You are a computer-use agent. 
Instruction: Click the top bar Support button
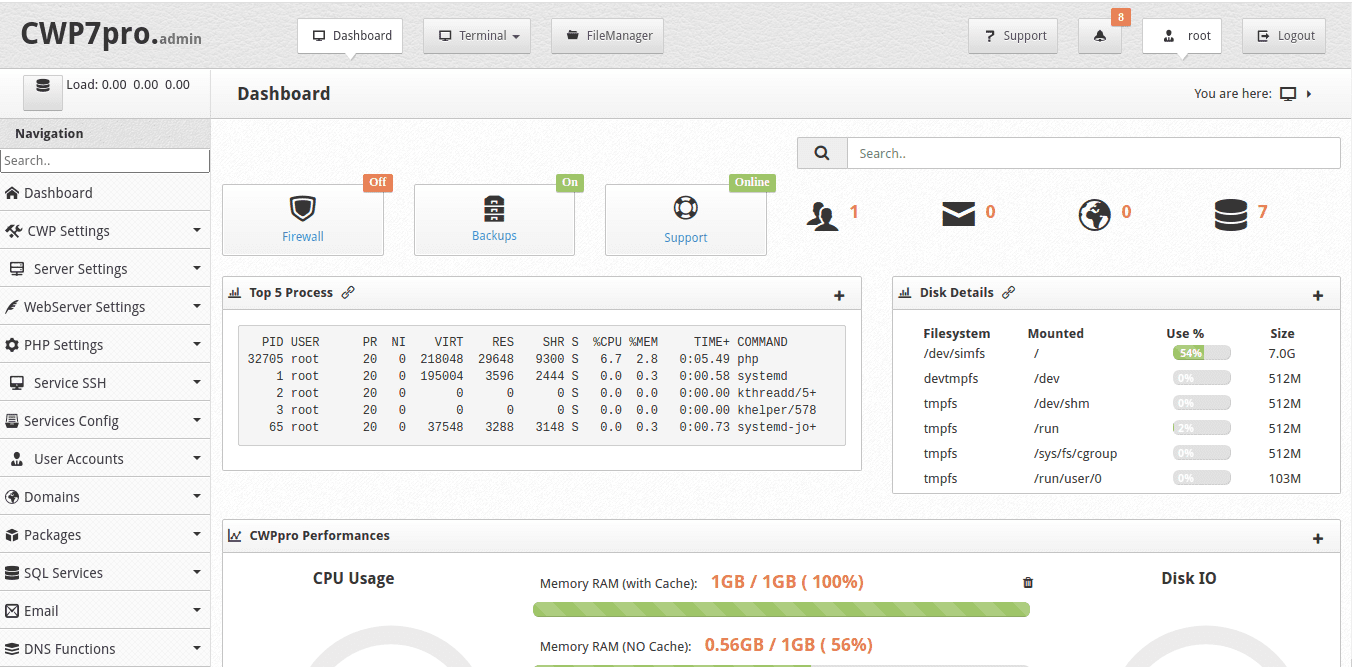(1014, 36)
